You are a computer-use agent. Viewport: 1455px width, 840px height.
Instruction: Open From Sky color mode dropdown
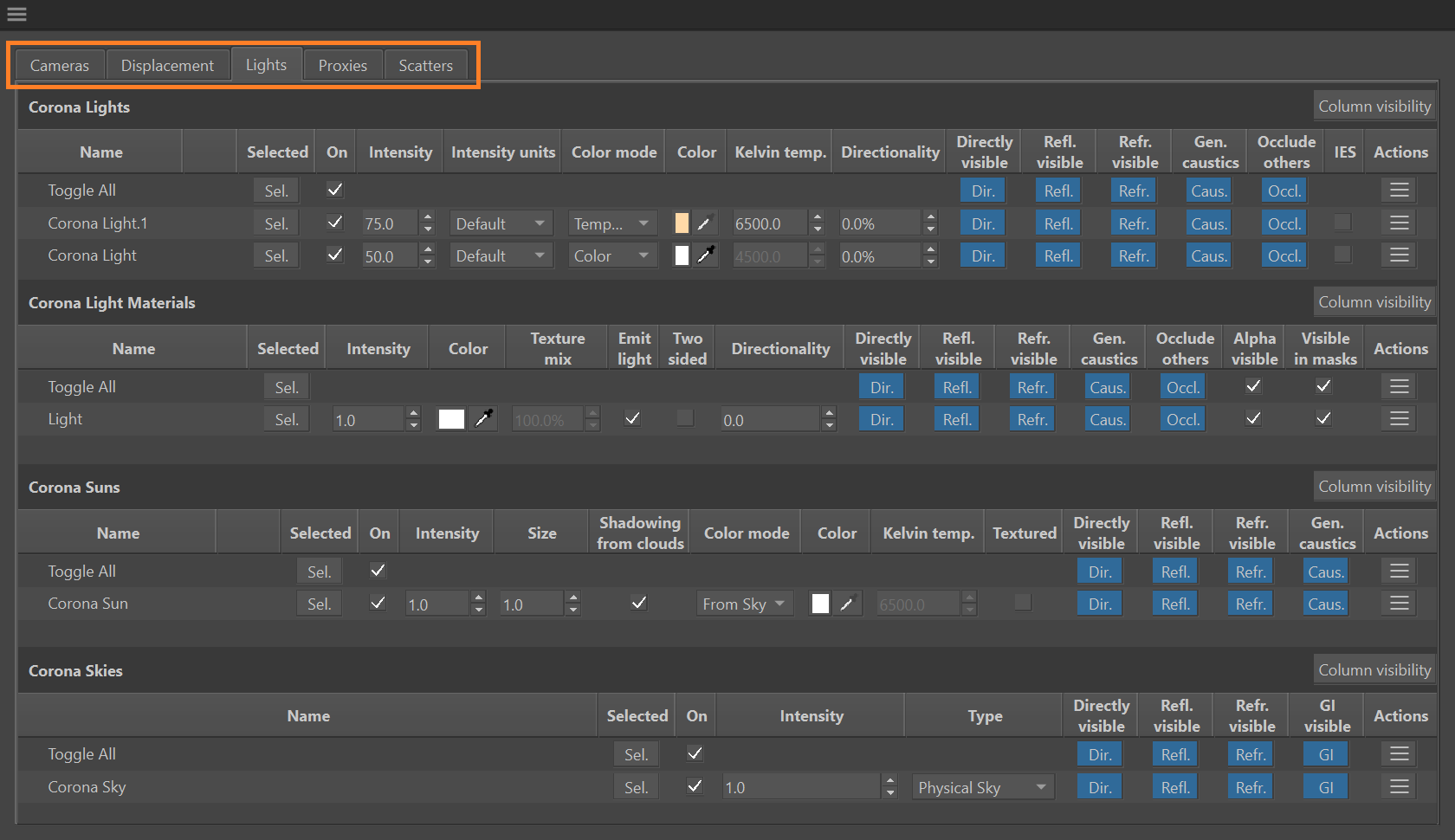(744, 604)
